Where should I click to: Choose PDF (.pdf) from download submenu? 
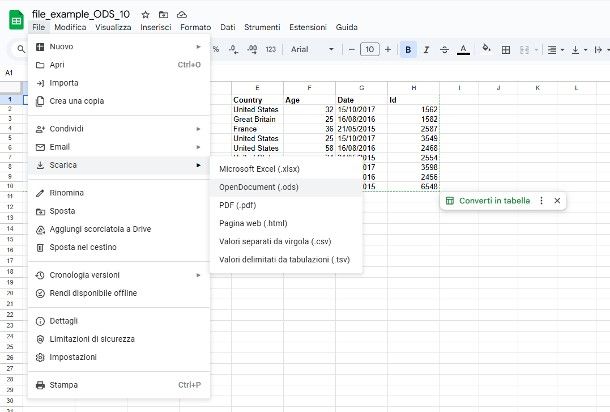(x=239, y=205)
